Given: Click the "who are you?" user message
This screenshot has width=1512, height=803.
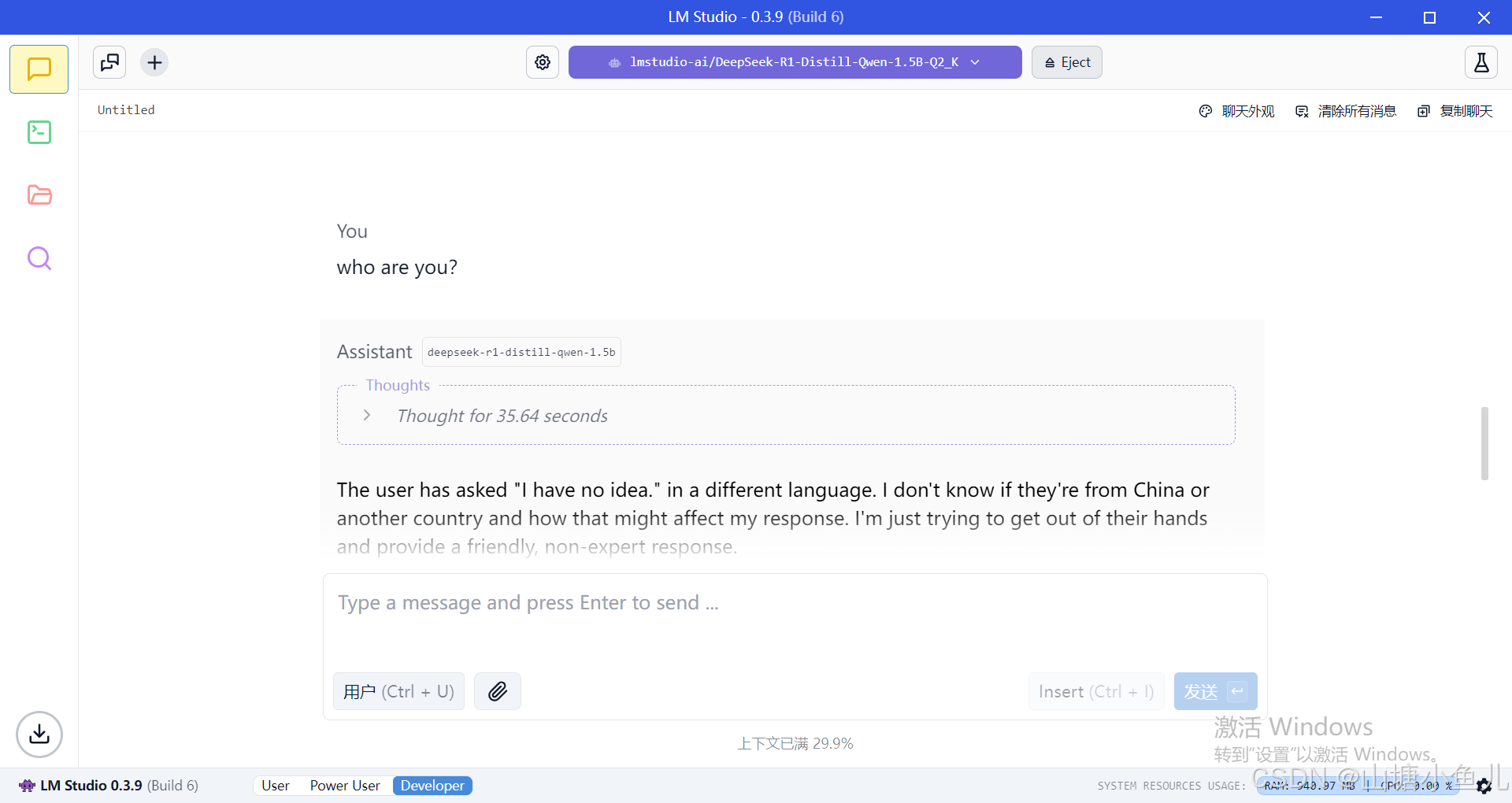Looking at the screenshot, I should [397, 267].
